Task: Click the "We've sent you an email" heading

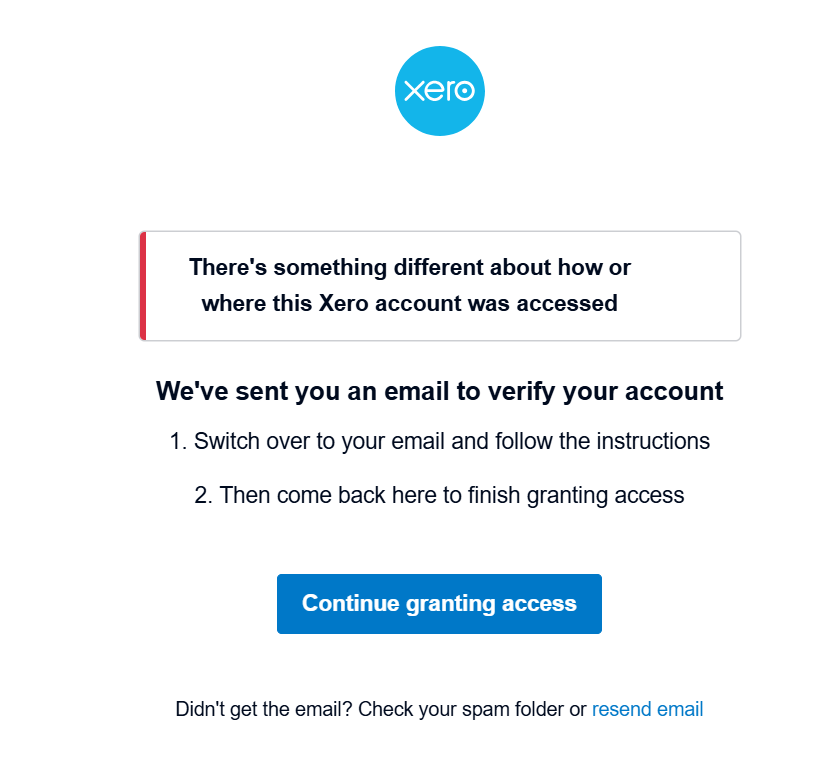Action: [x=439, y=391]
